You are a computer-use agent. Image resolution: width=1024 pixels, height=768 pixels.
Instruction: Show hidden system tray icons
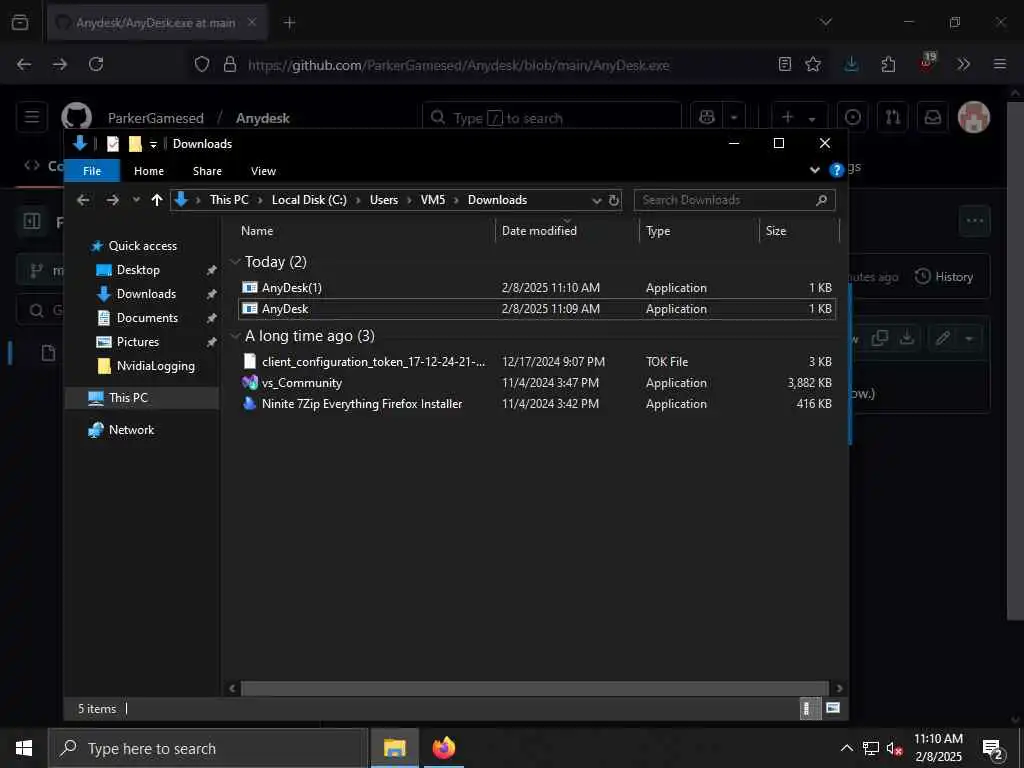click(846, 748)
